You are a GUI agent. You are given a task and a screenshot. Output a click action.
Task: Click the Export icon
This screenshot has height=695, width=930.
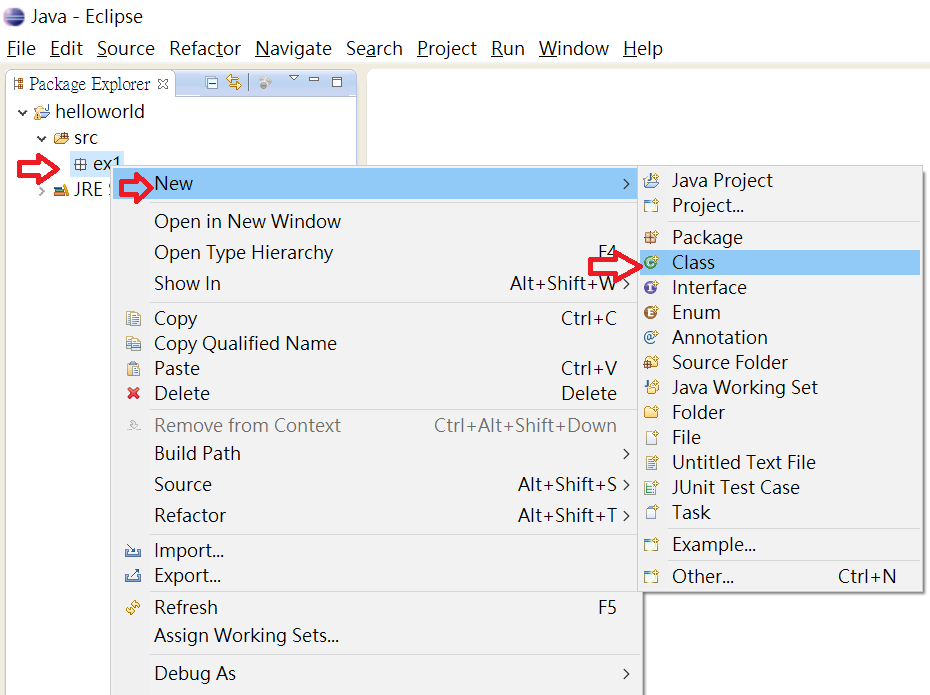pos(133,575)
